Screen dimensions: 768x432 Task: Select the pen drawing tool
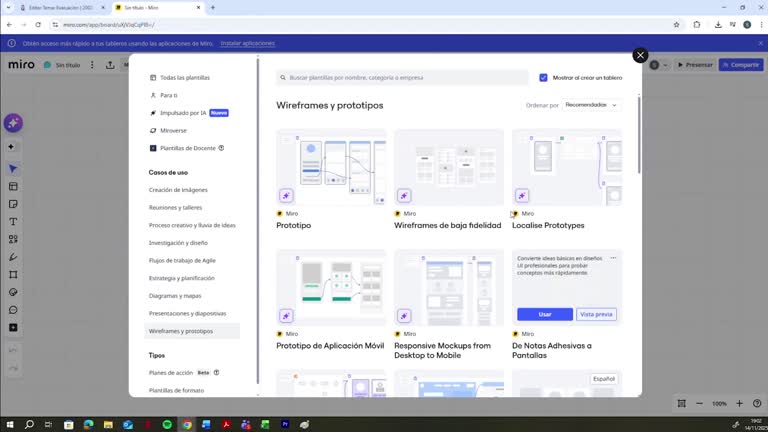tap(13, 257)
